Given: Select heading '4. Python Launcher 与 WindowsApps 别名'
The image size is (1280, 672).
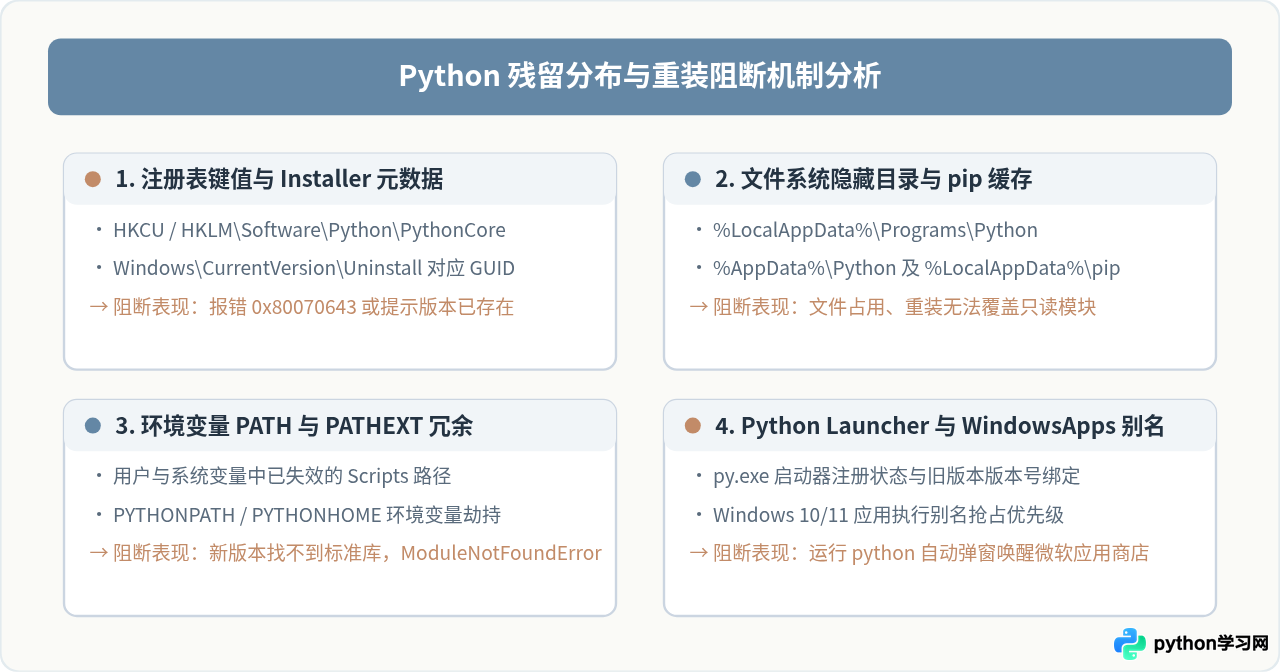Looking at the screenshot, I should pyautogui.click(x=940, y=425).
